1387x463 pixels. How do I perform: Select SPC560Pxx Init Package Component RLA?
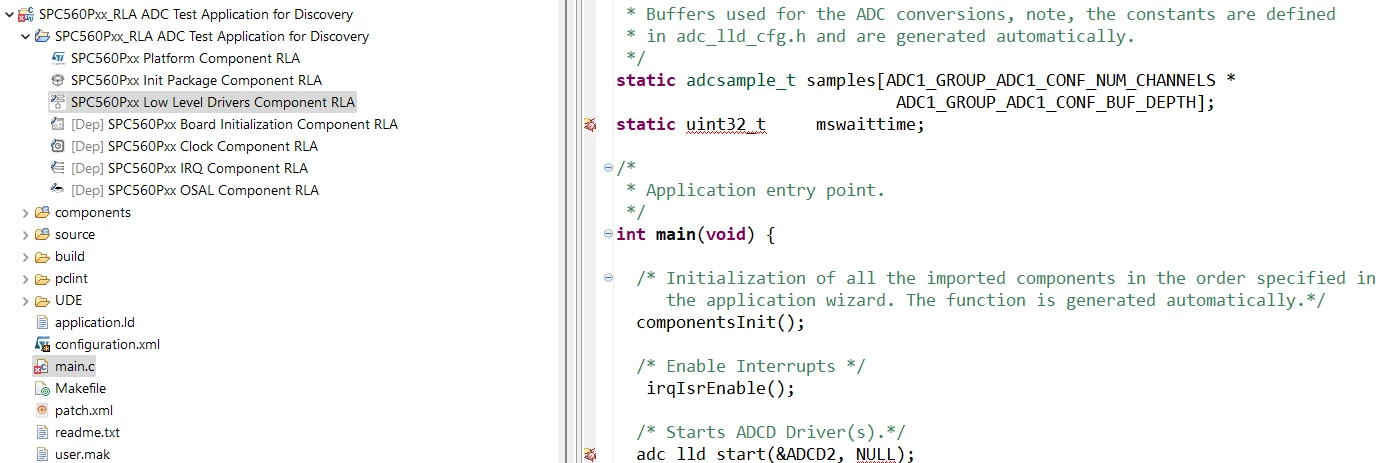[x=196, y=80]
